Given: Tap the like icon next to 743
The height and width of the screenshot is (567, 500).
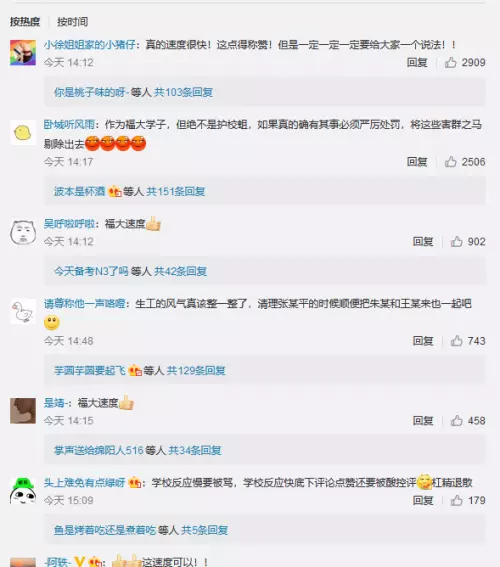Looking at the screenshot, I should coord(456,341).
